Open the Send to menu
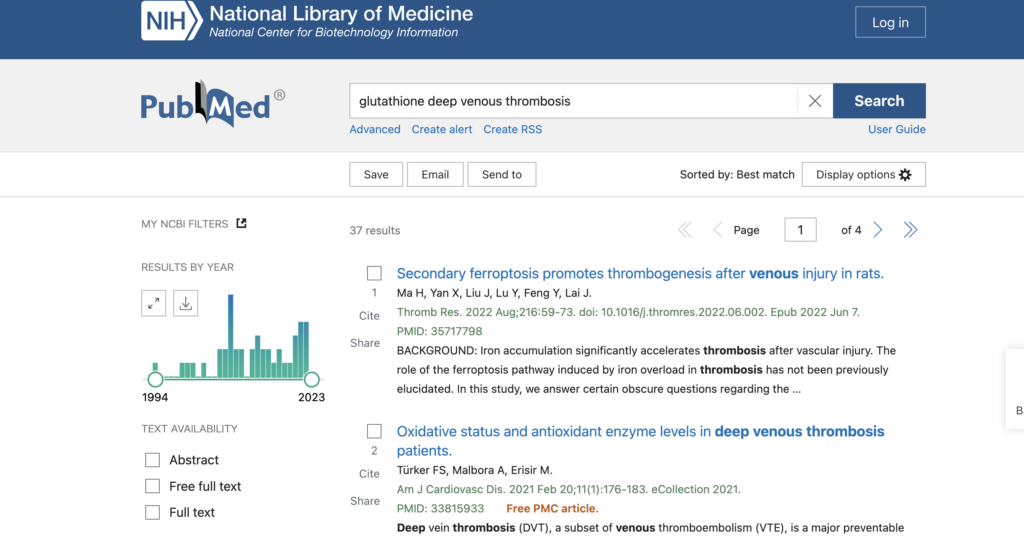The height and width of the screenshot is (536, 1024). [x=501, y=174]
